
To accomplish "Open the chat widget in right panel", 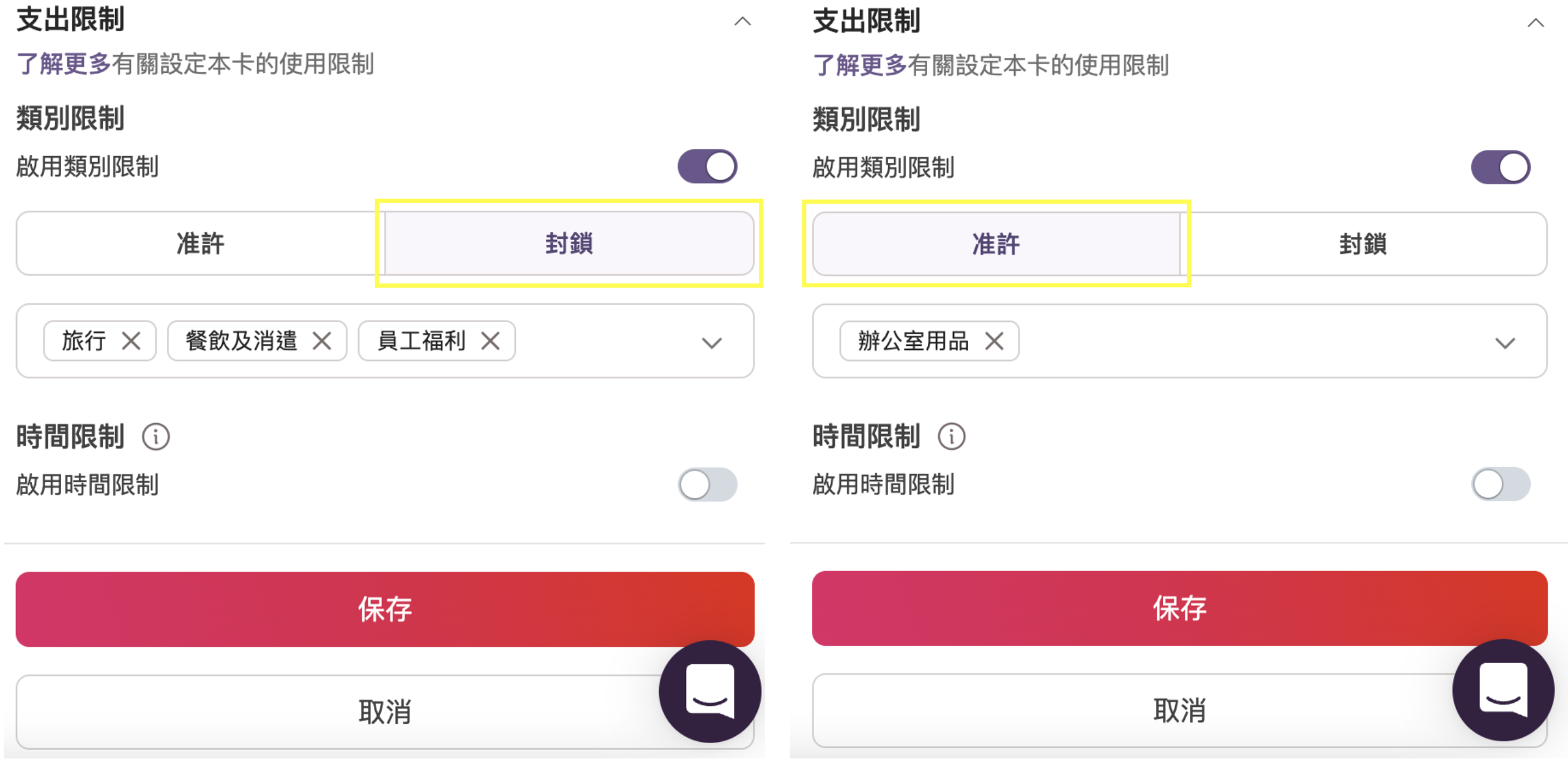I will pos(1502,689).
